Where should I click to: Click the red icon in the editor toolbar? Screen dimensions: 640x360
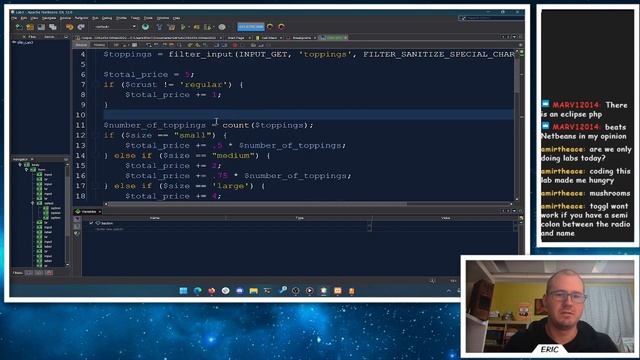[x=235, y=45]
